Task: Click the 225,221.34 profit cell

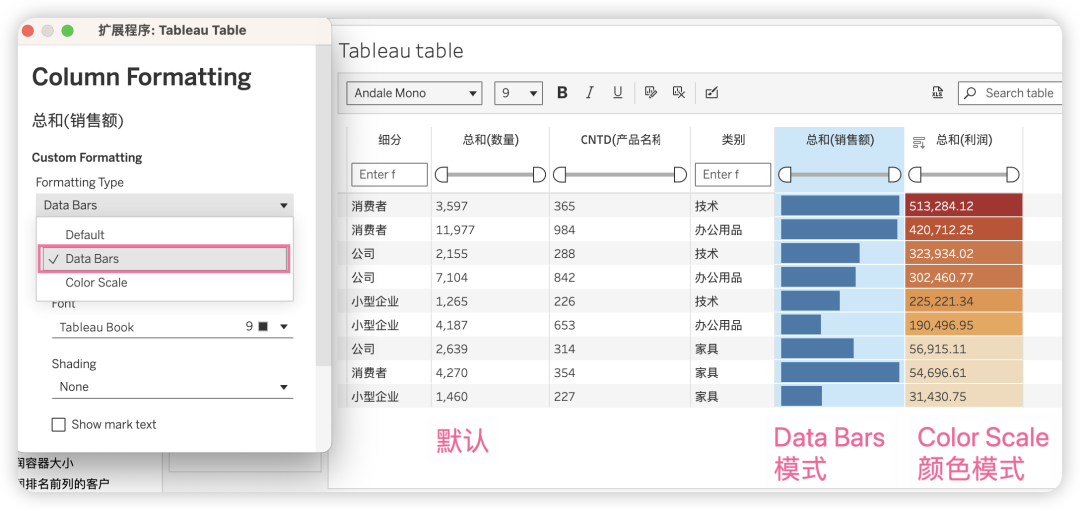Action: coord(964,301)
